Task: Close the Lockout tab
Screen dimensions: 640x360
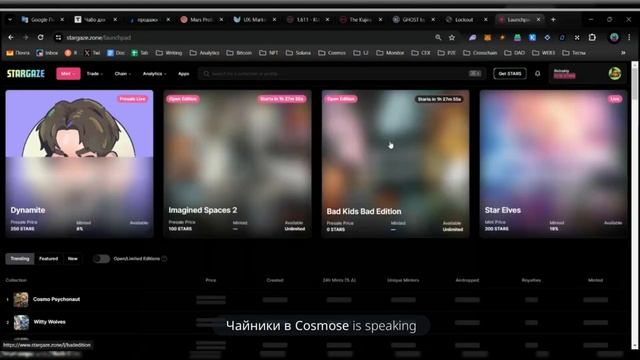Action: [x=485, y=20]
